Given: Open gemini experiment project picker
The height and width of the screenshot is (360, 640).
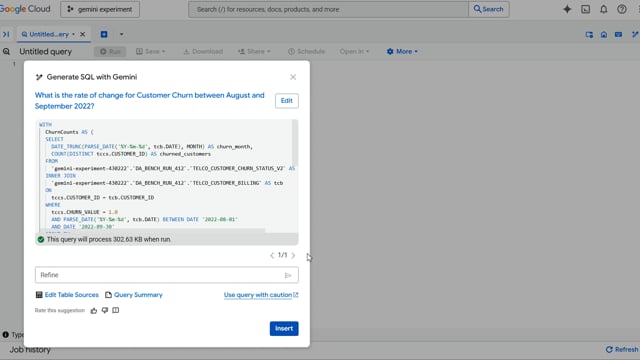Looking at the screenshot, I should (100, 9).
